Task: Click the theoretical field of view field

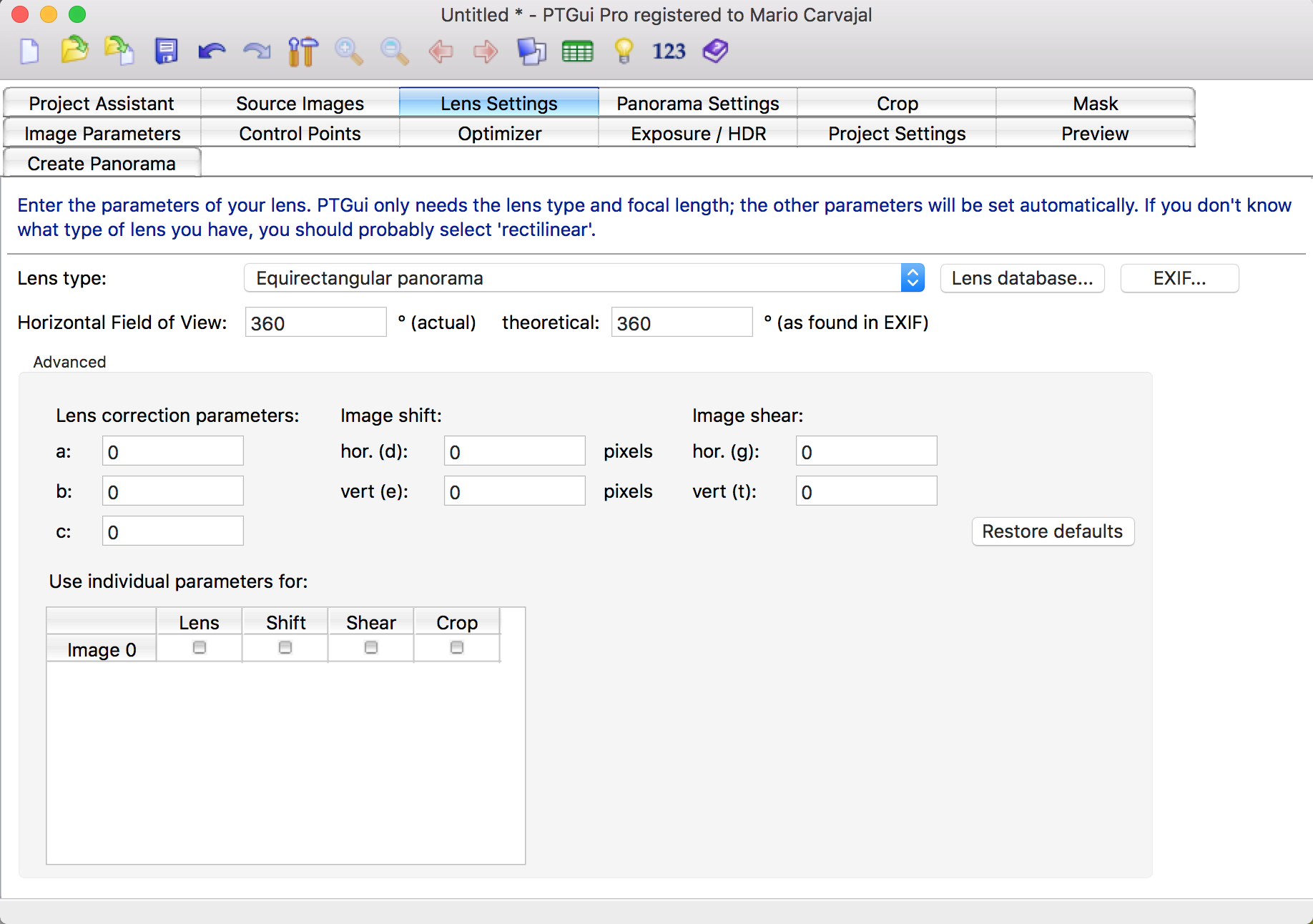Action: [x=682, y=323]
